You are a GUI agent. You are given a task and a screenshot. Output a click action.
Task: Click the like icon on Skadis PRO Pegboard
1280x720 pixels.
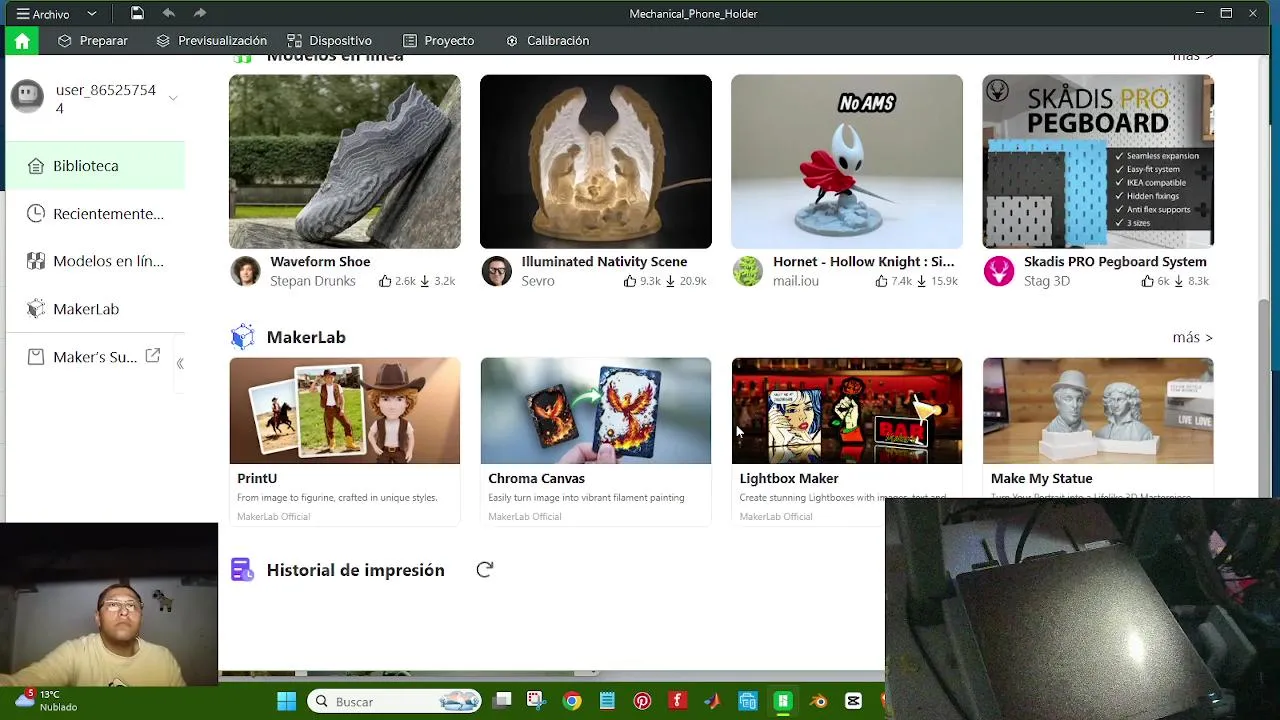[1147, 281]
